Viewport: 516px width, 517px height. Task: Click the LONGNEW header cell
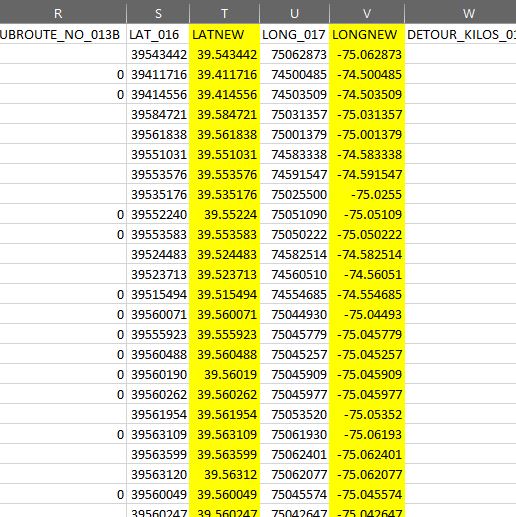pos(367,34)
